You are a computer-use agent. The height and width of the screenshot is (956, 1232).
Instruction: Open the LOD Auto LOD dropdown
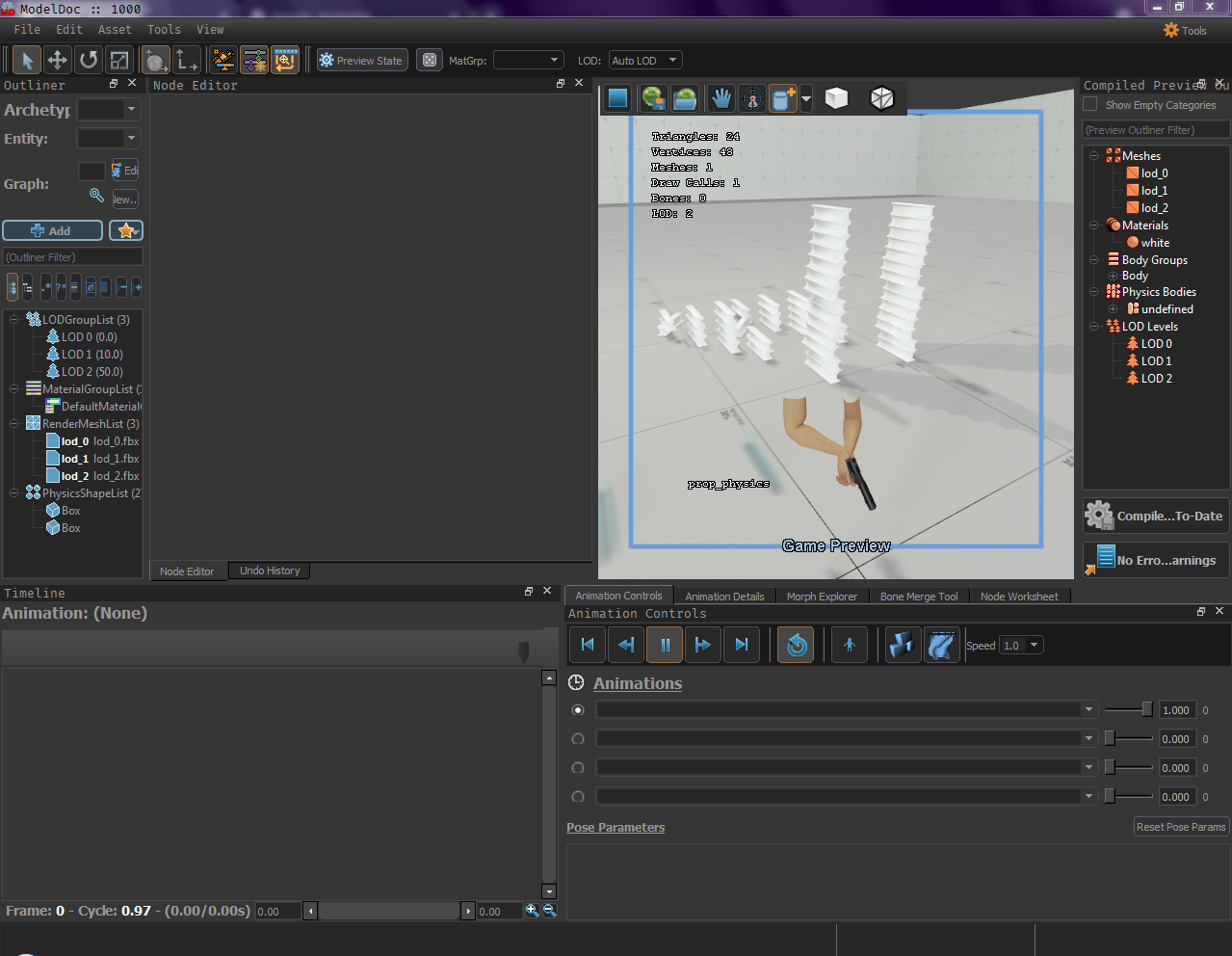pos(644,60)
